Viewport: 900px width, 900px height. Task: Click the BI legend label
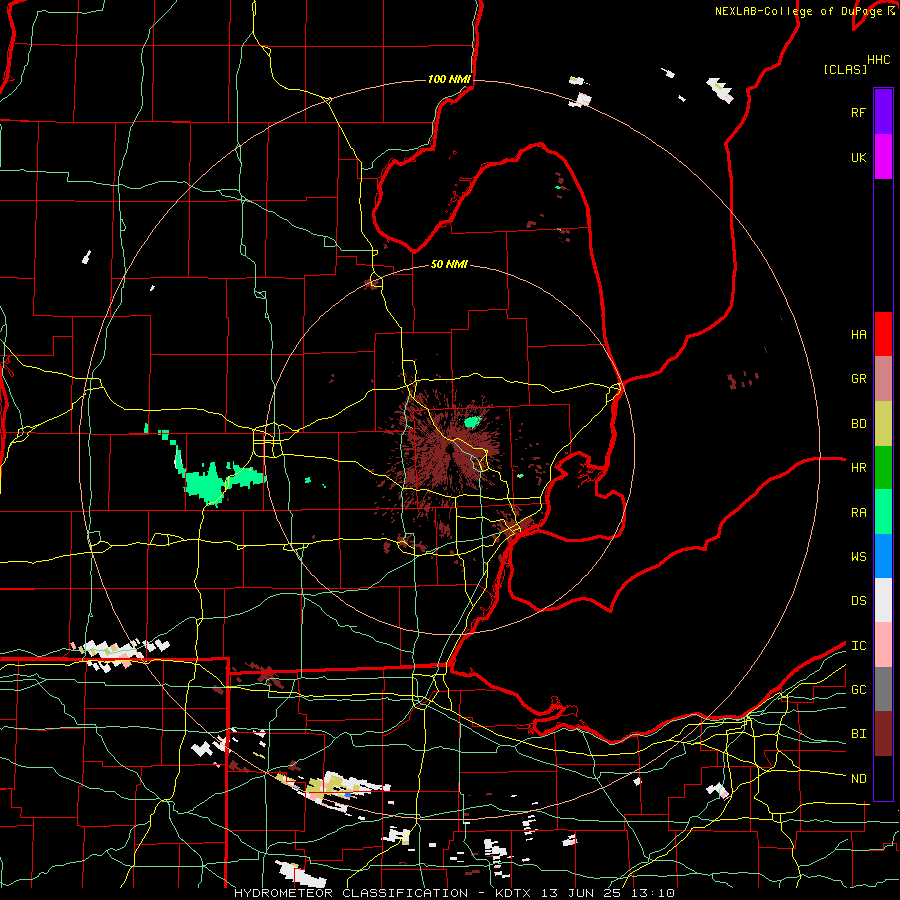coord(859,734)
